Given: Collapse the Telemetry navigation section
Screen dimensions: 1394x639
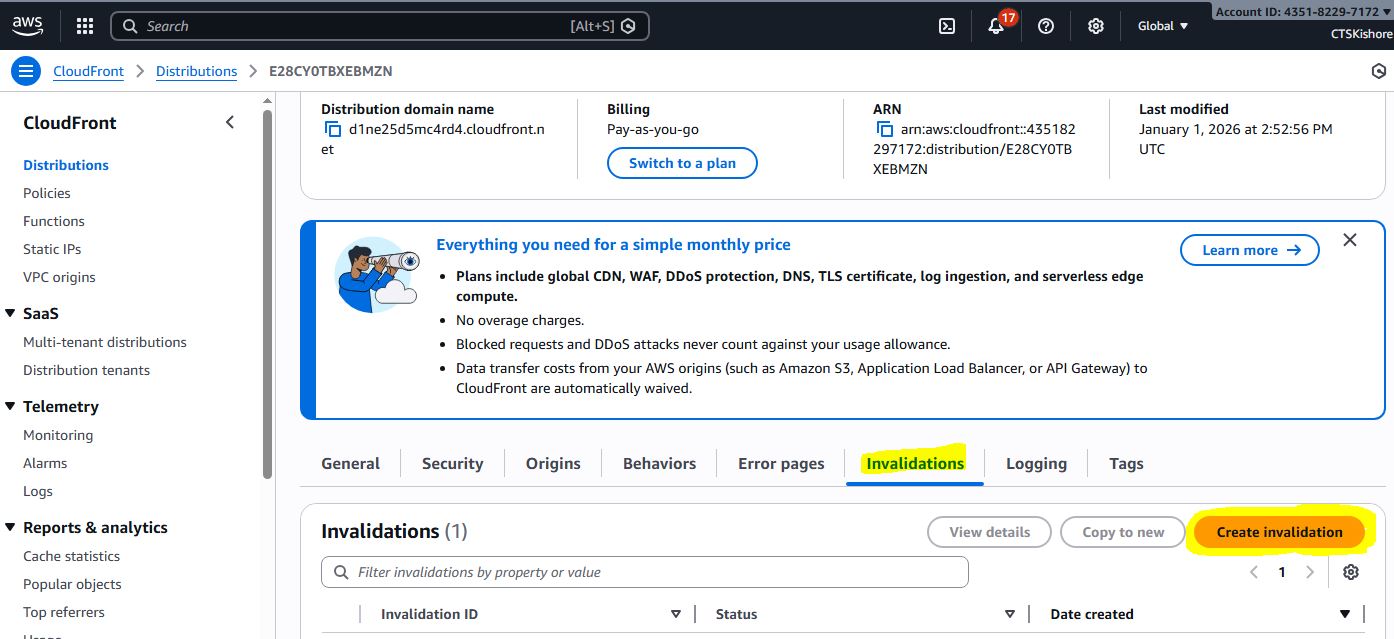Looking at the screenshot, I should 11,406.
